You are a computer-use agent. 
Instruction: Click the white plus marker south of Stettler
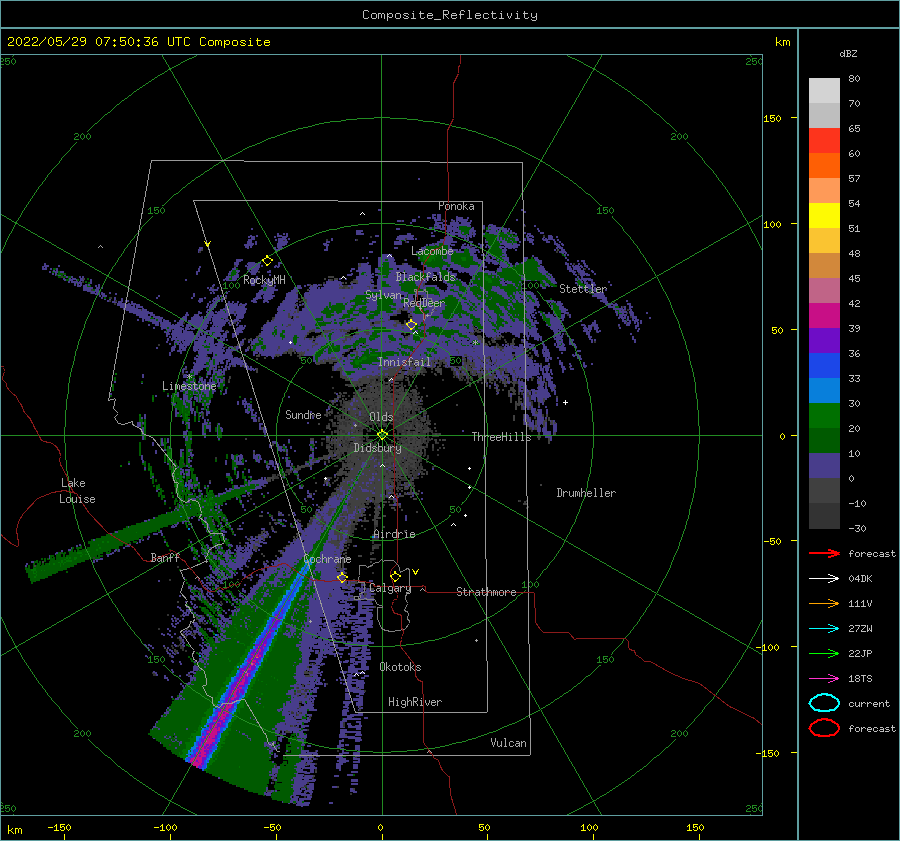click(565, 402)
